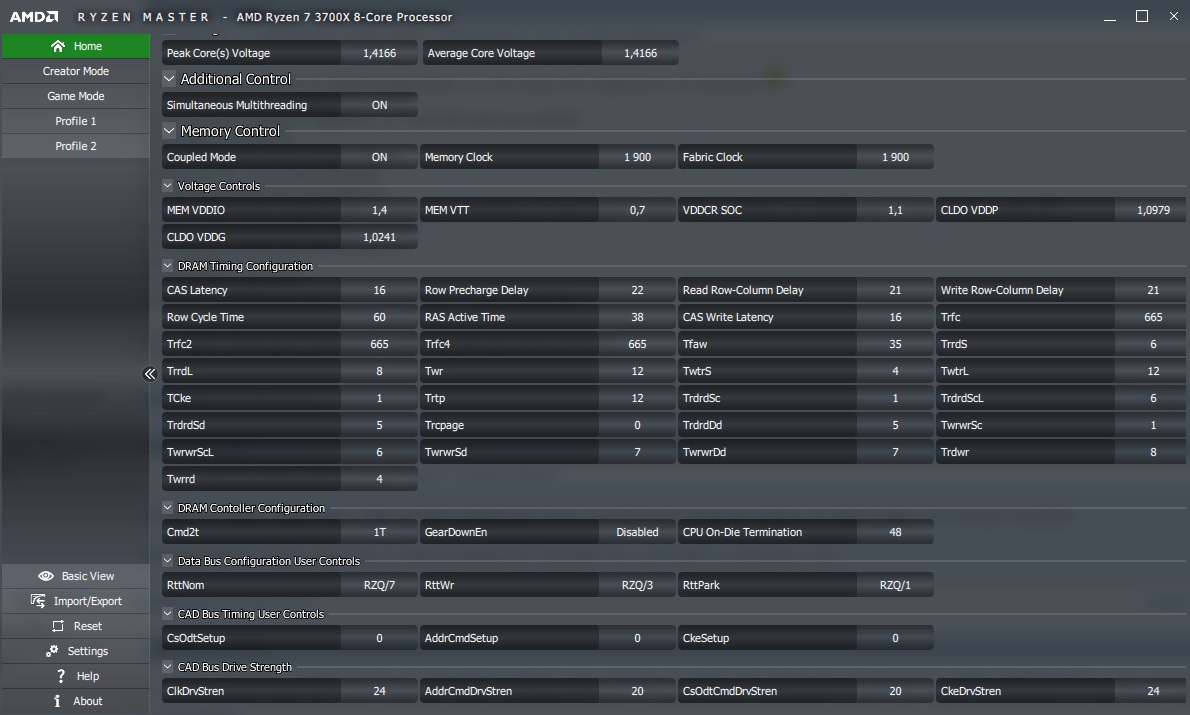1190x715 pixels.
Task: Click the Reset square icon
Action: [58, 626]
